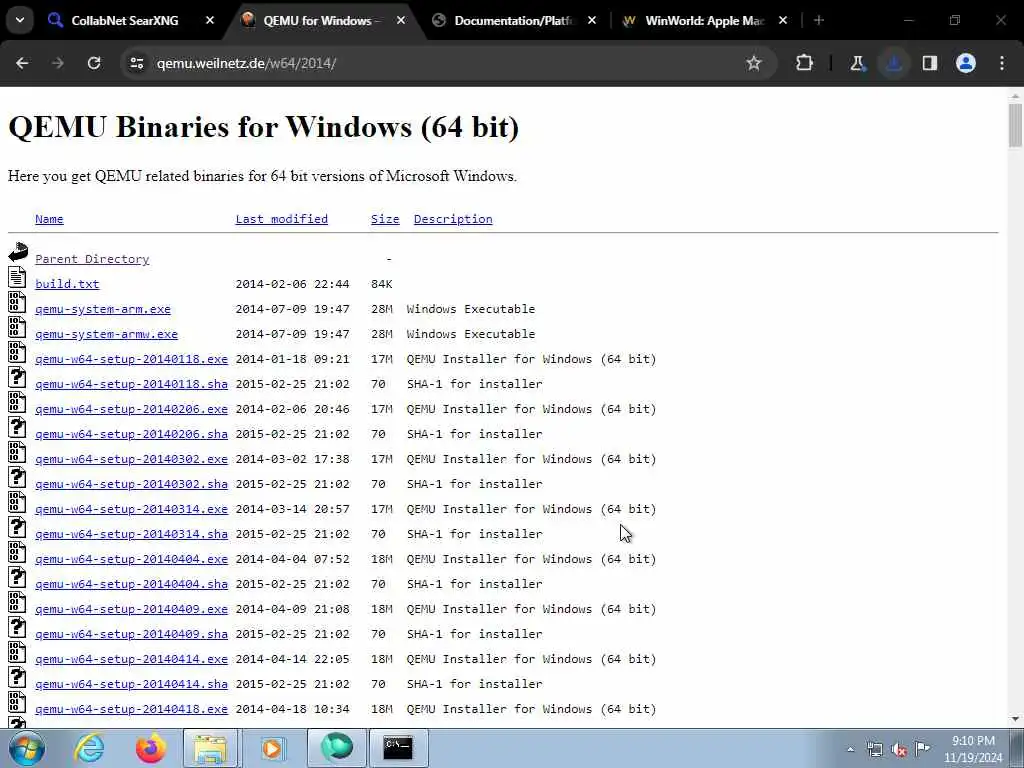Download qemu-w64-setup-20140302.exe

pos(131,459)
